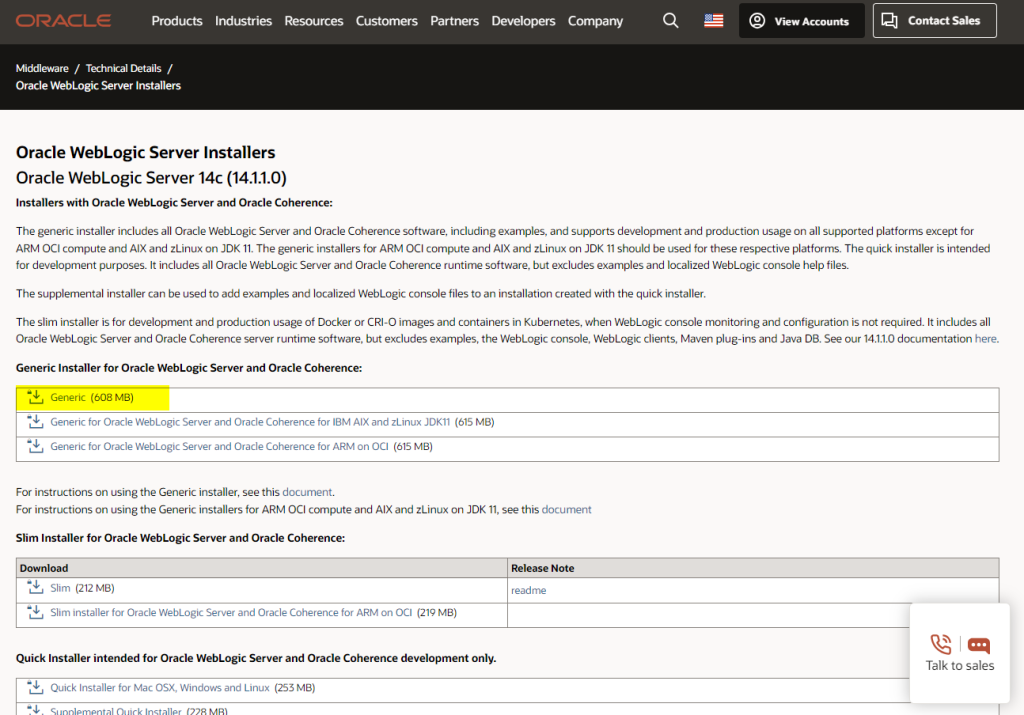Click the chat bubble icon near Talk to sales

pyautogui.click(x=977, y=645)
